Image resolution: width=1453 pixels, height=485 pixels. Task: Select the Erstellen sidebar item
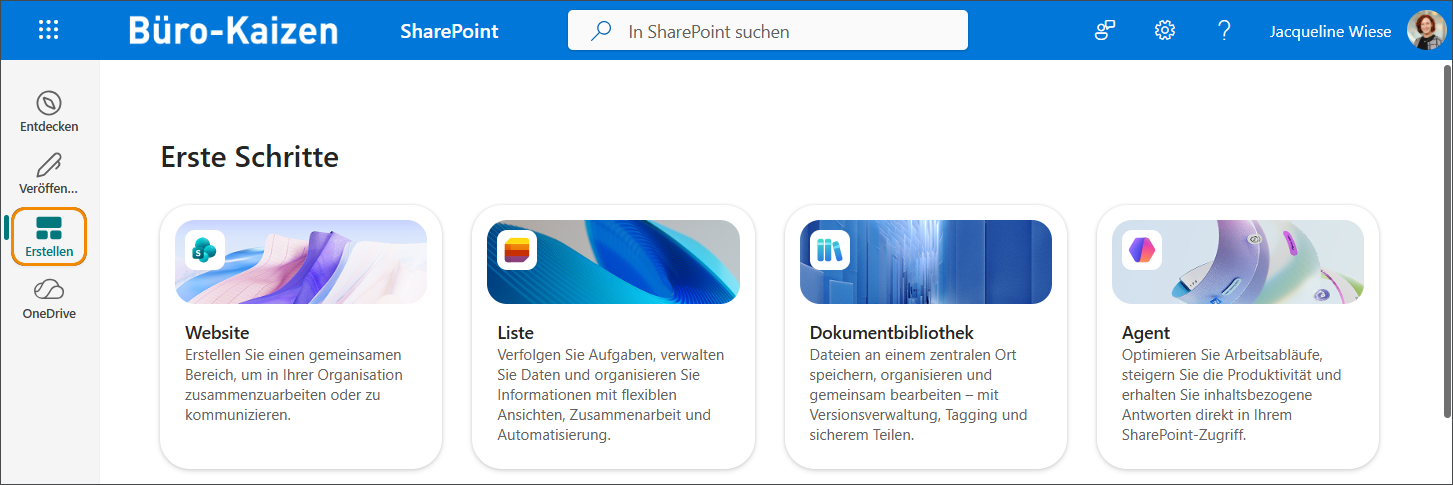[49, 237]
